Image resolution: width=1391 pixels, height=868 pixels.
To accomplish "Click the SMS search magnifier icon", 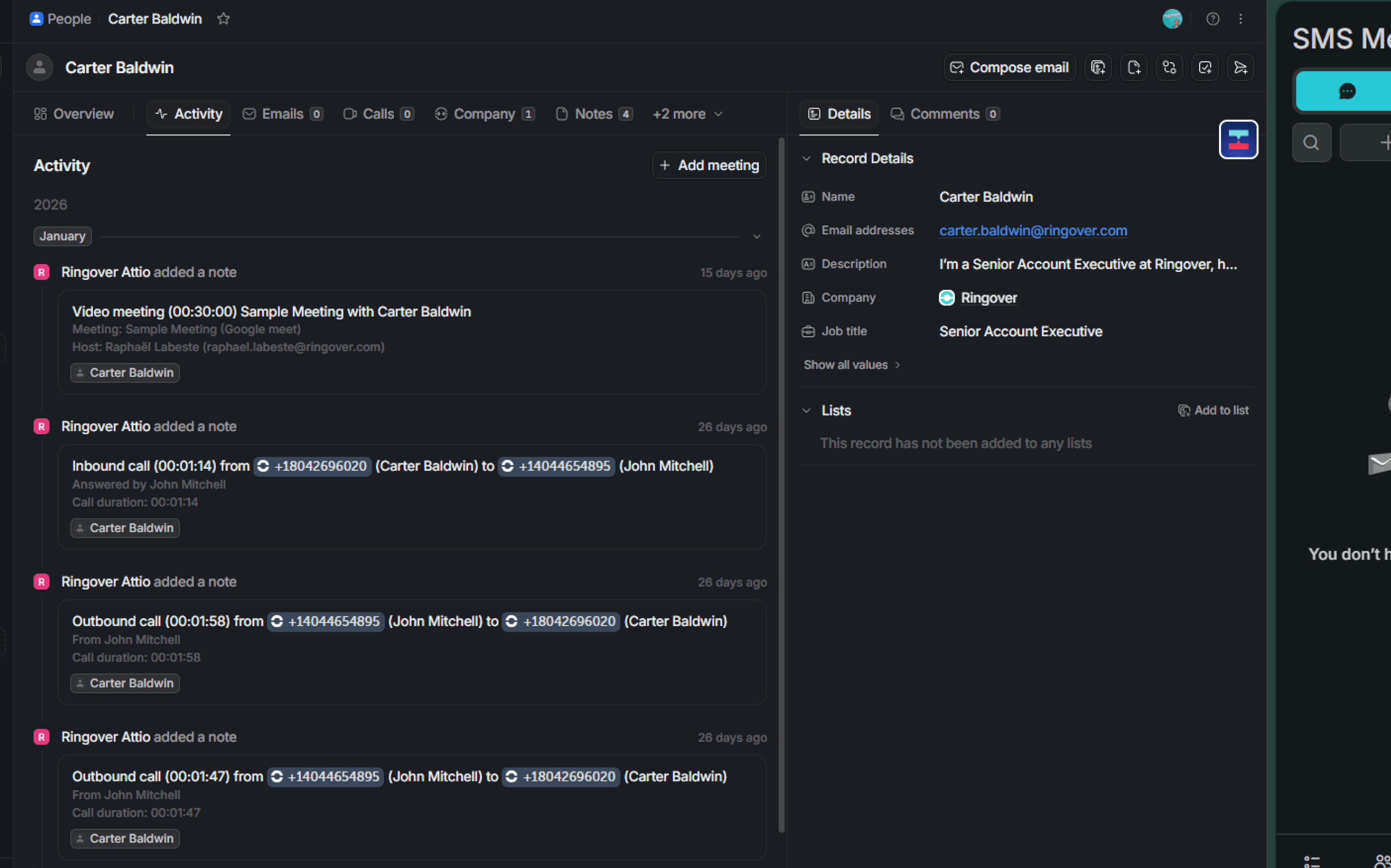I will point(1311,142).
